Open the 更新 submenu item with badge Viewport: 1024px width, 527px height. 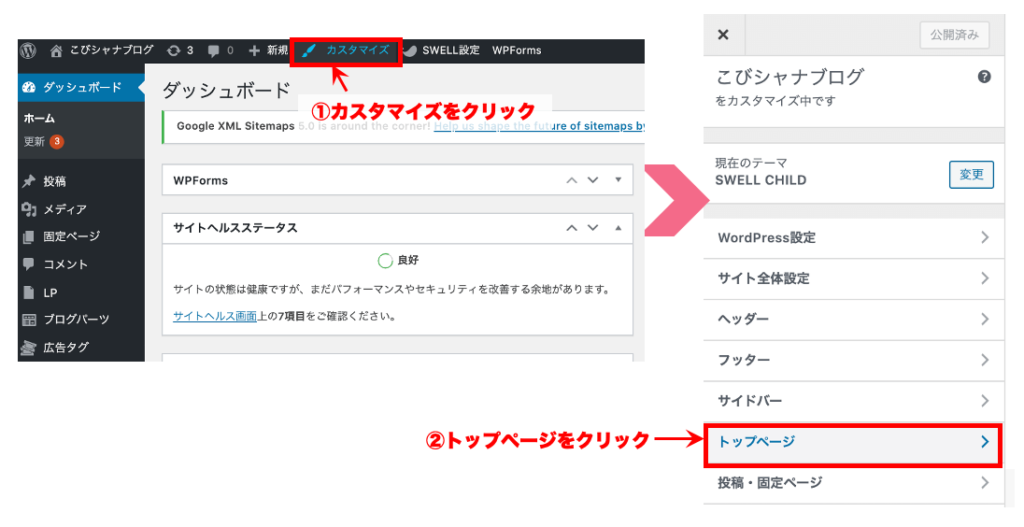[44, 141]
